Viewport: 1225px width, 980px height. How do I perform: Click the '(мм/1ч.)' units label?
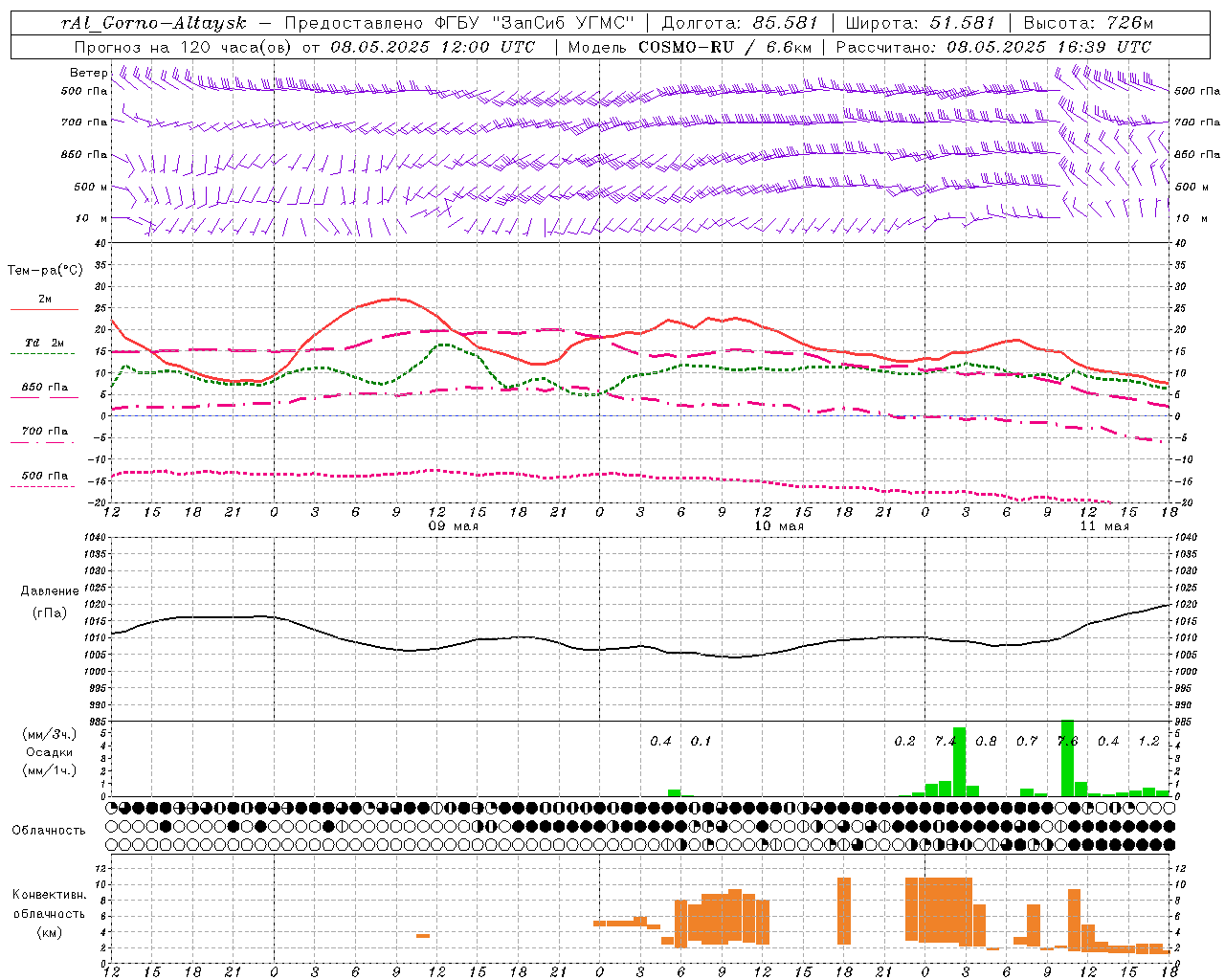[x=50, y=769]
